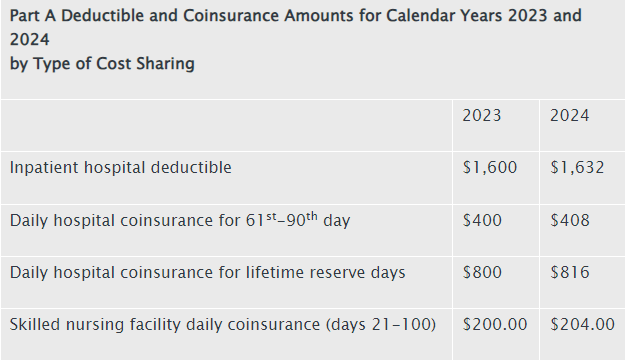Click the $800 lifetime reserve value
The width and height of the screenshot is (625, 361).
(x=482, y=273)
